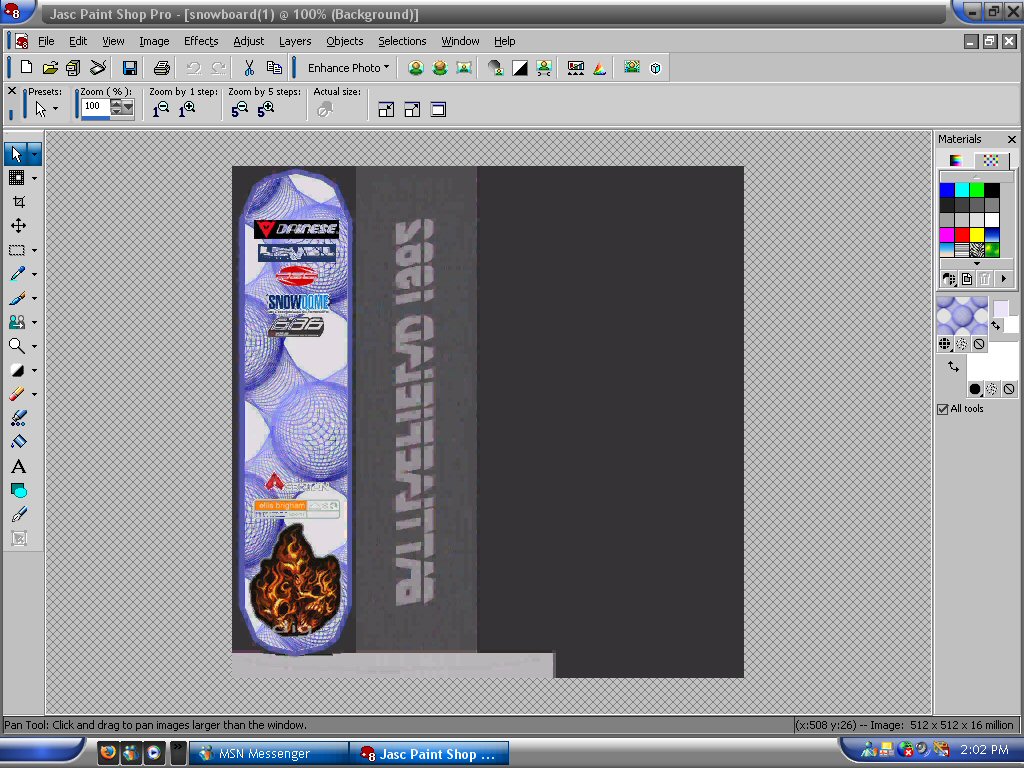
Task: Select the rectangular Selection tool
Action: 17,250
